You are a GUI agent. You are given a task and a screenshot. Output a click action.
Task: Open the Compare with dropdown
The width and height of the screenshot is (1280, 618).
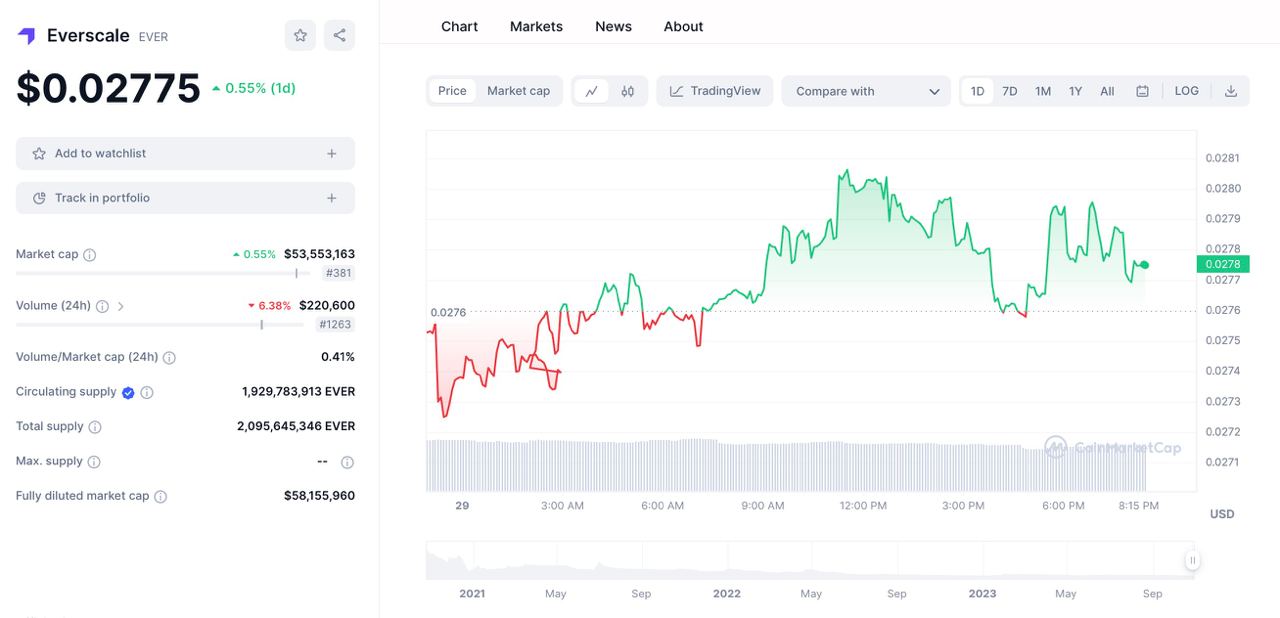pos(866,91)
